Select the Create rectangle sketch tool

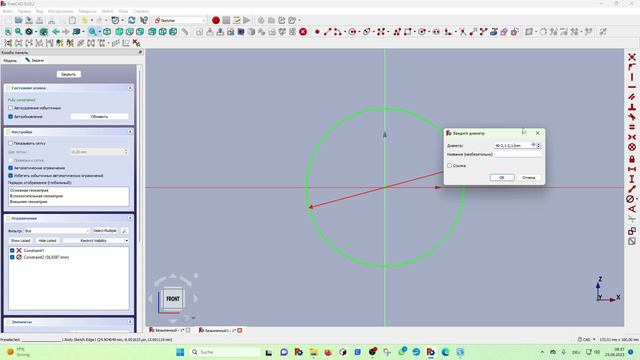(x=407, y=31)
